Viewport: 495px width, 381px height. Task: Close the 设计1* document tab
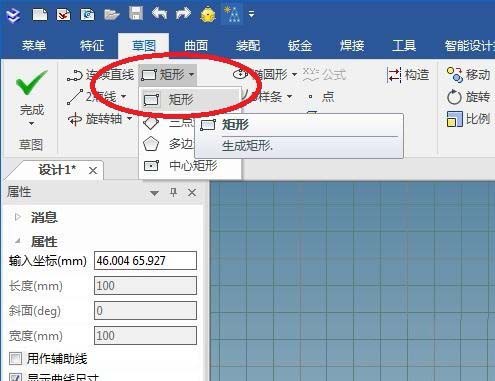[x=93, y=171]
